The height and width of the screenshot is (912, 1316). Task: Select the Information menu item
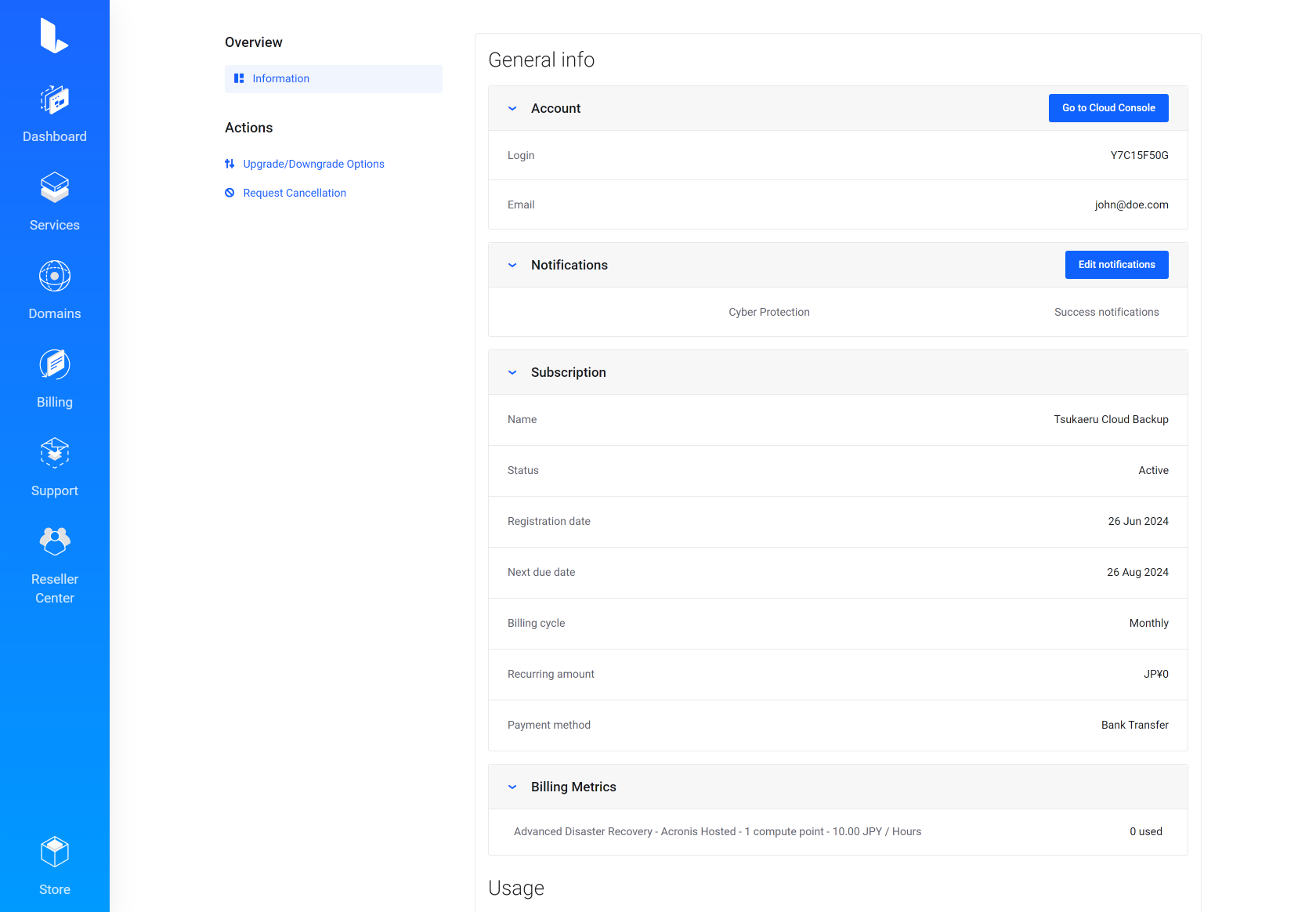[334, 79]
